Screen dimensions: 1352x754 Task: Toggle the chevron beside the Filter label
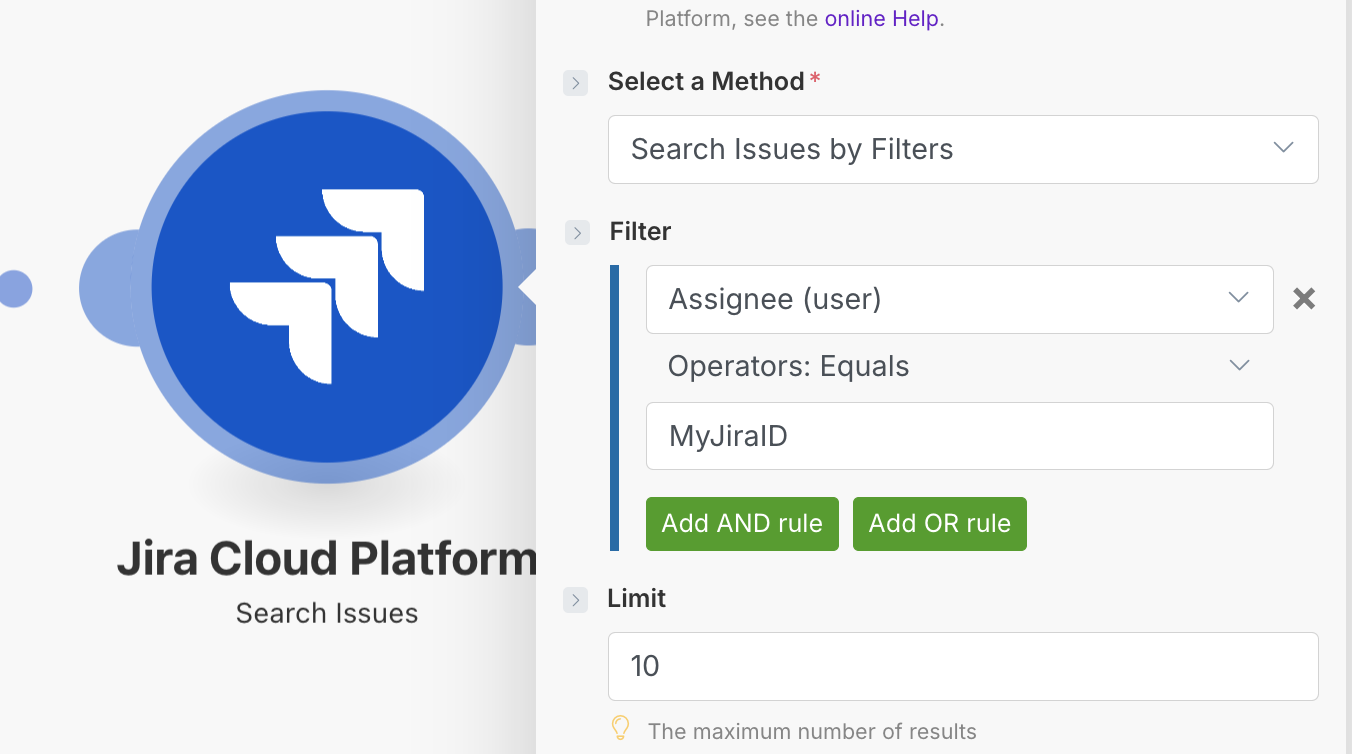(577, 233)
